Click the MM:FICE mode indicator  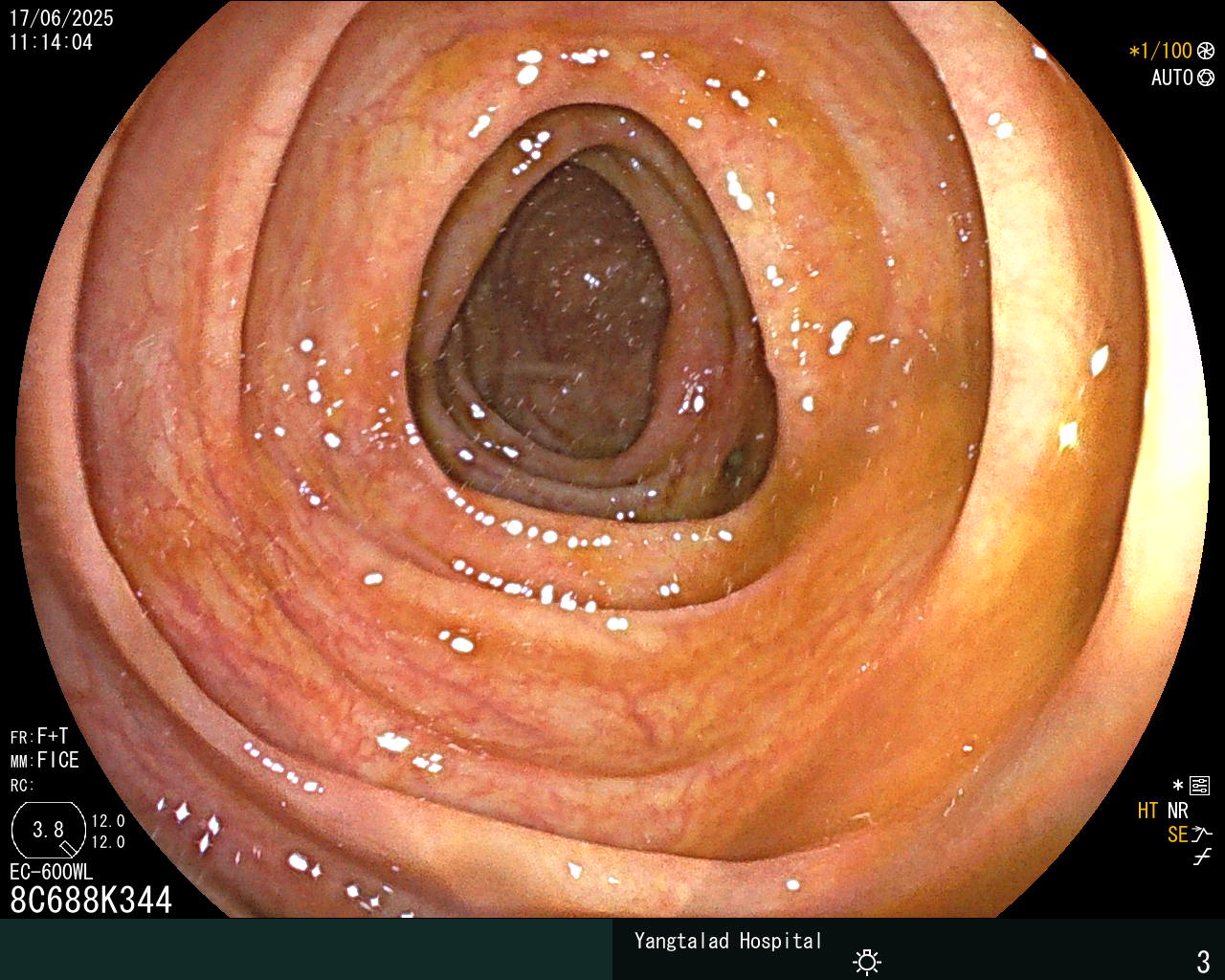tap(45, 760)
